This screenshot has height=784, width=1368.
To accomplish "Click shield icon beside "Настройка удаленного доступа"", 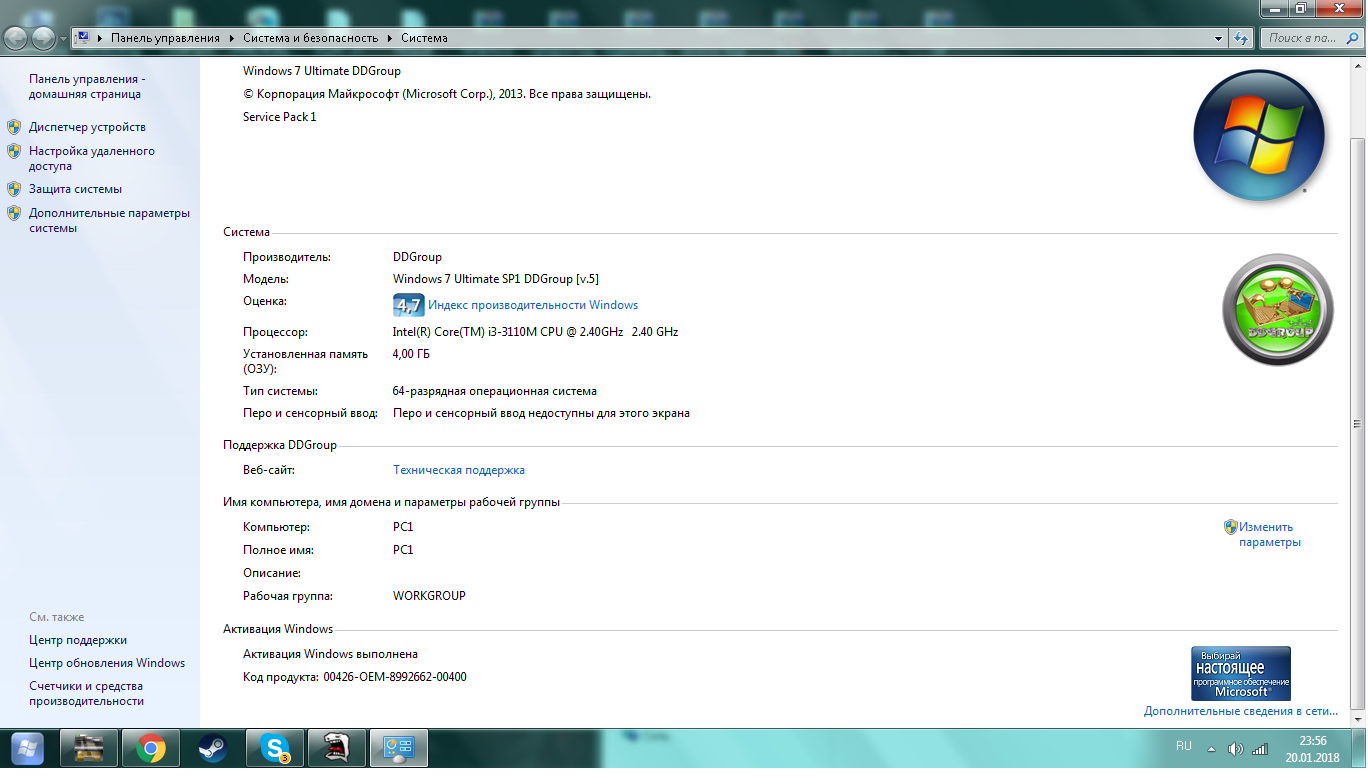I will coord(14,151).
